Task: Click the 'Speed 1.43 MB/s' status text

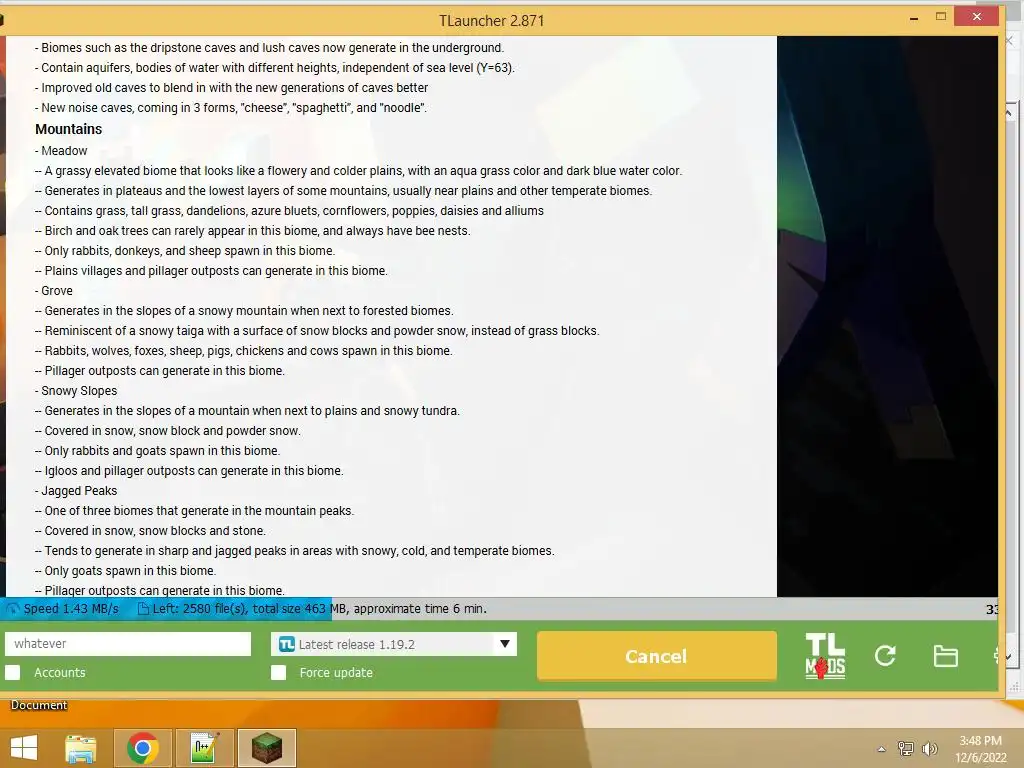Action: [71, 609]
